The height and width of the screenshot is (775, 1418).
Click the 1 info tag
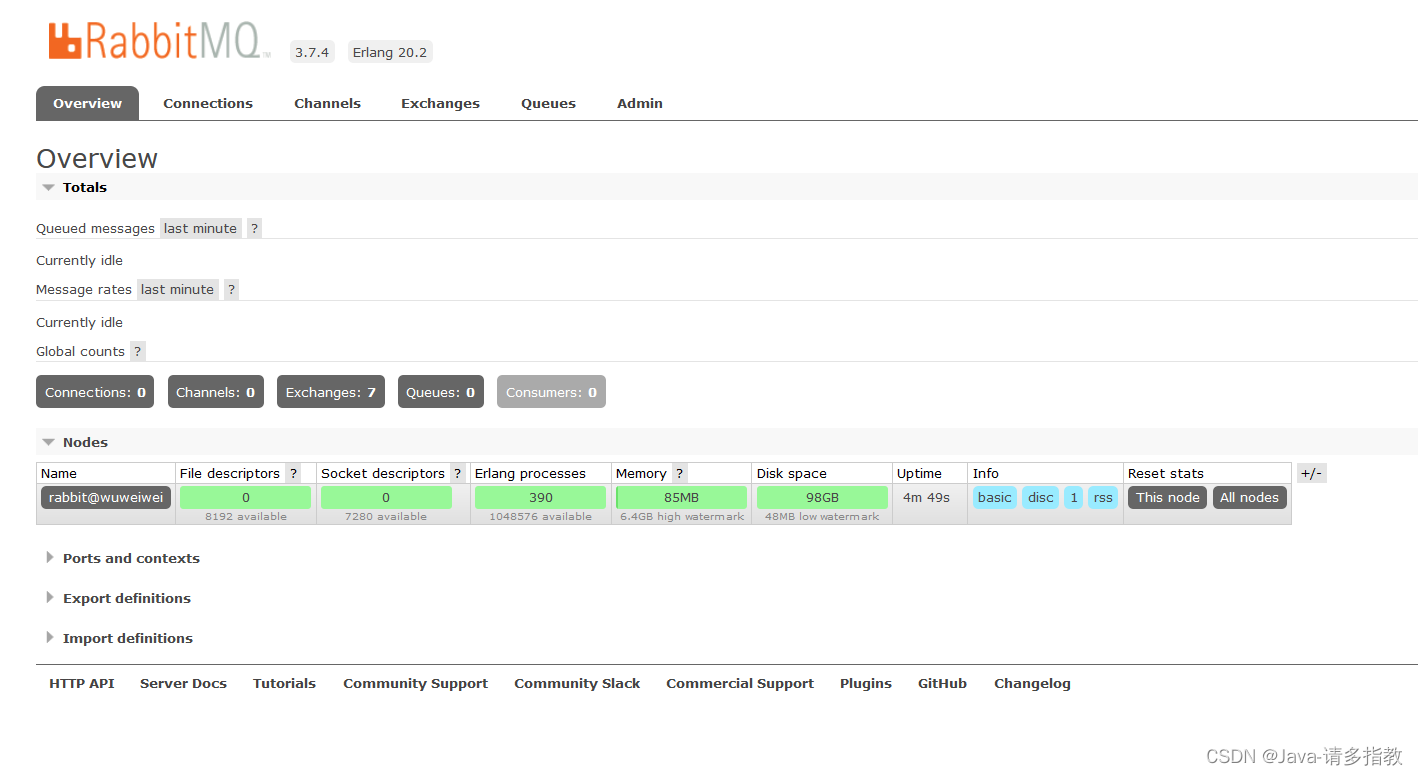click(1073, 497)
